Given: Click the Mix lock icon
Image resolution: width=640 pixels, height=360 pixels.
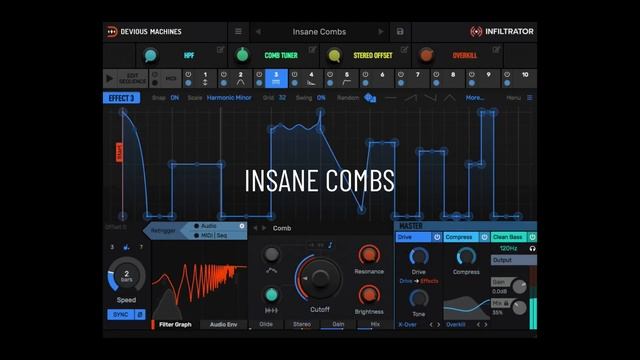Looking at the screenshot, I should (x=507, y=303).
